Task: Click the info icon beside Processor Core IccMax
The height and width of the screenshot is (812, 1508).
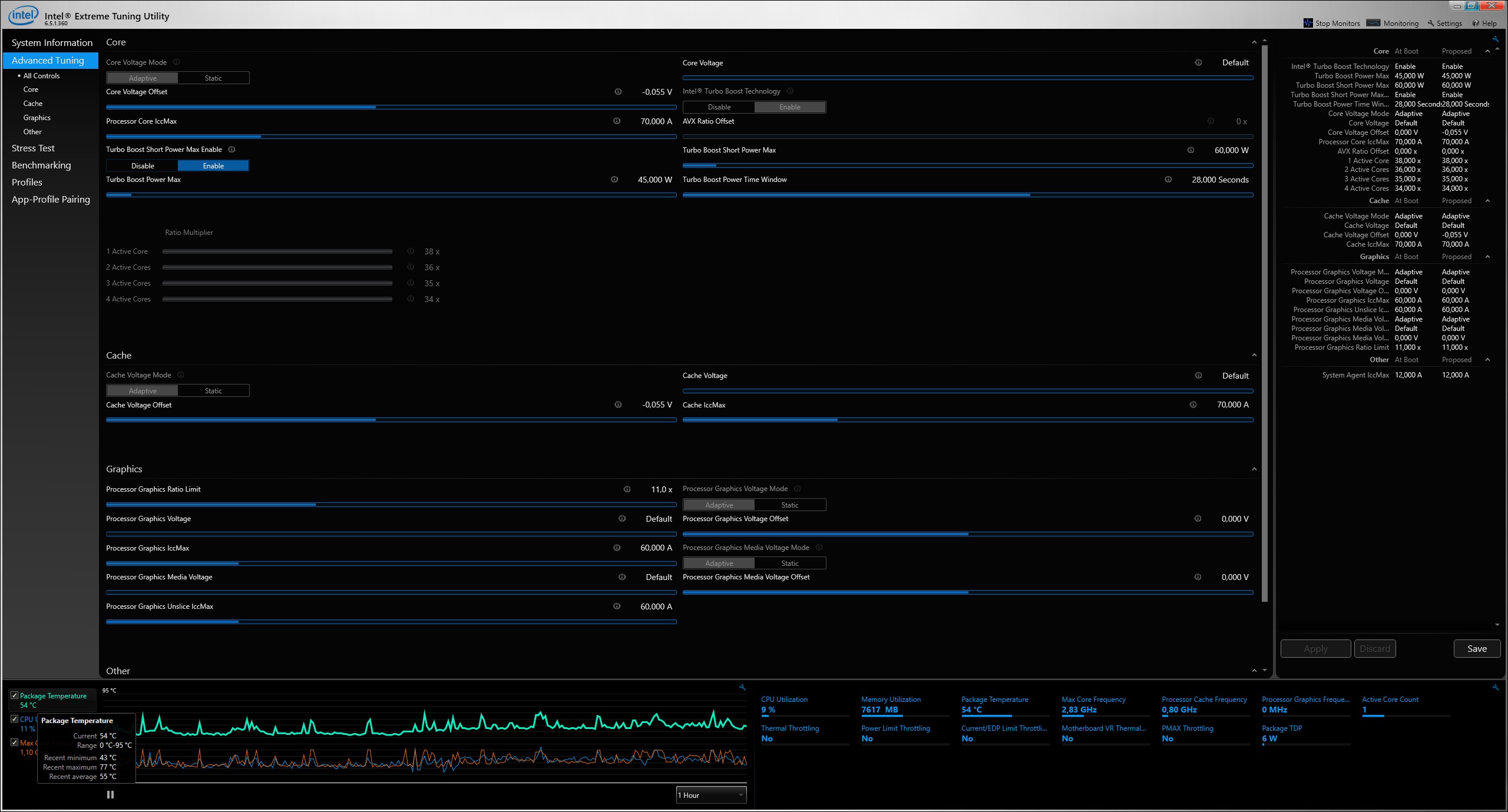Action: coord(617,121)
